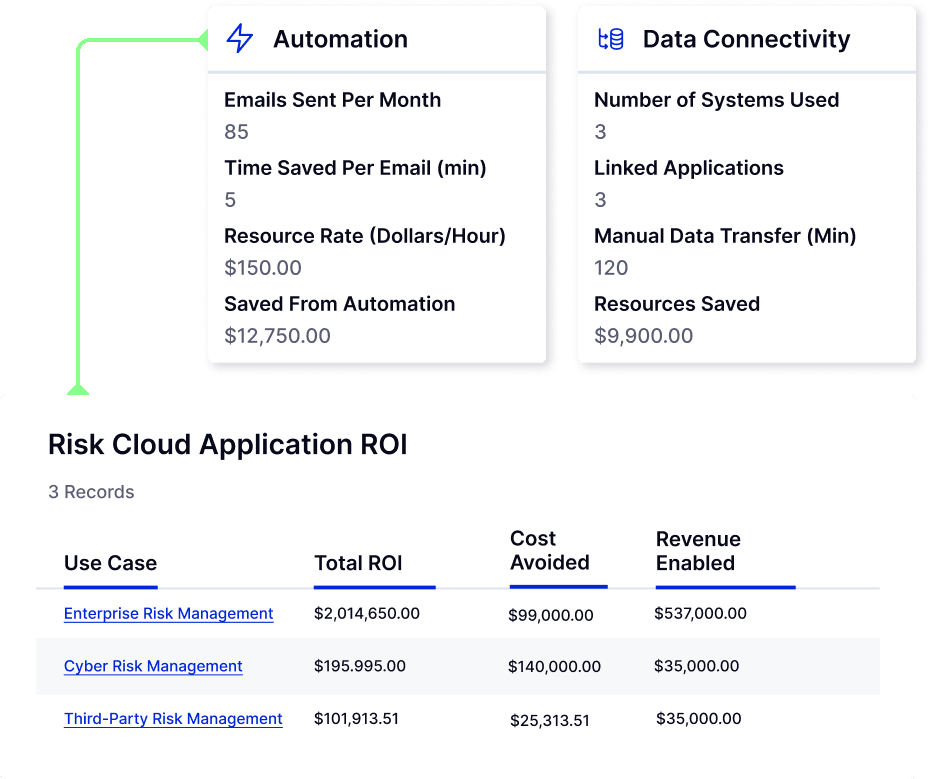Click the $150.00 resource rate value

(x=263, y=268)
